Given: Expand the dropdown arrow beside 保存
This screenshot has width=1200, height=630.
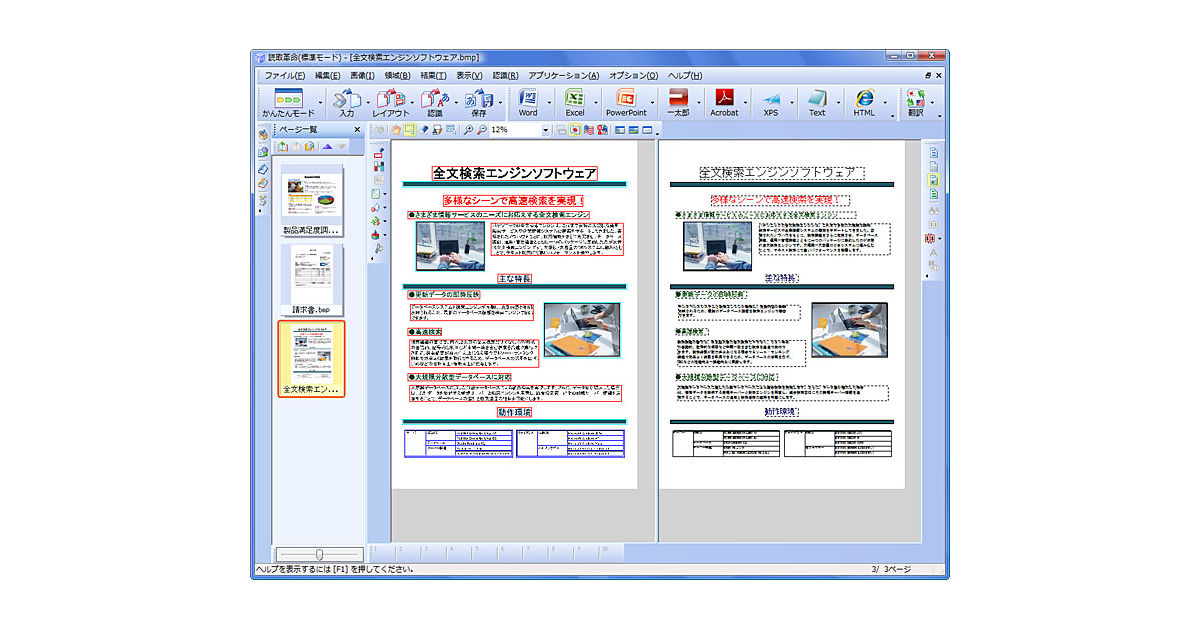Looking at the screenshot, I should pos(502,102).
